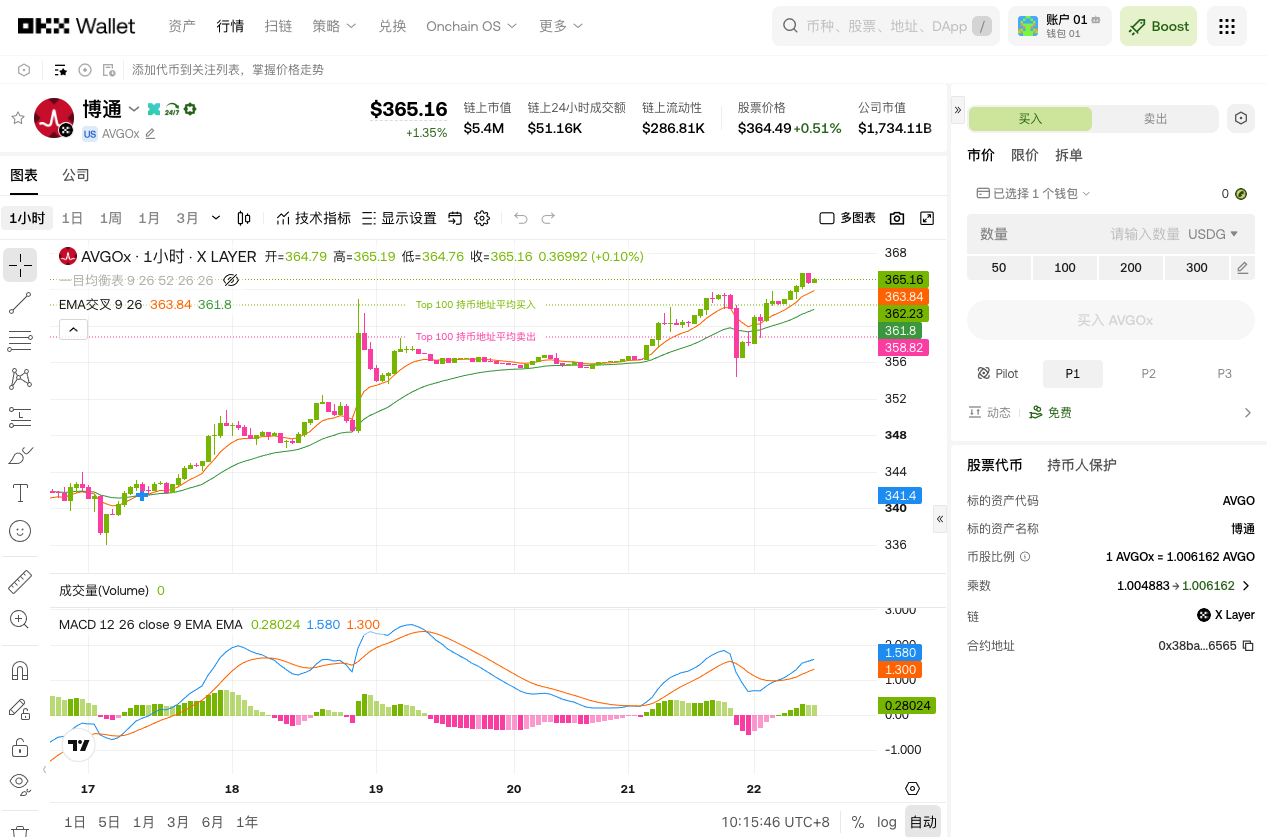Undo the last chart action
Image resolution: width=1267 pixels, height=837 pixels.
tap(520, 218)
